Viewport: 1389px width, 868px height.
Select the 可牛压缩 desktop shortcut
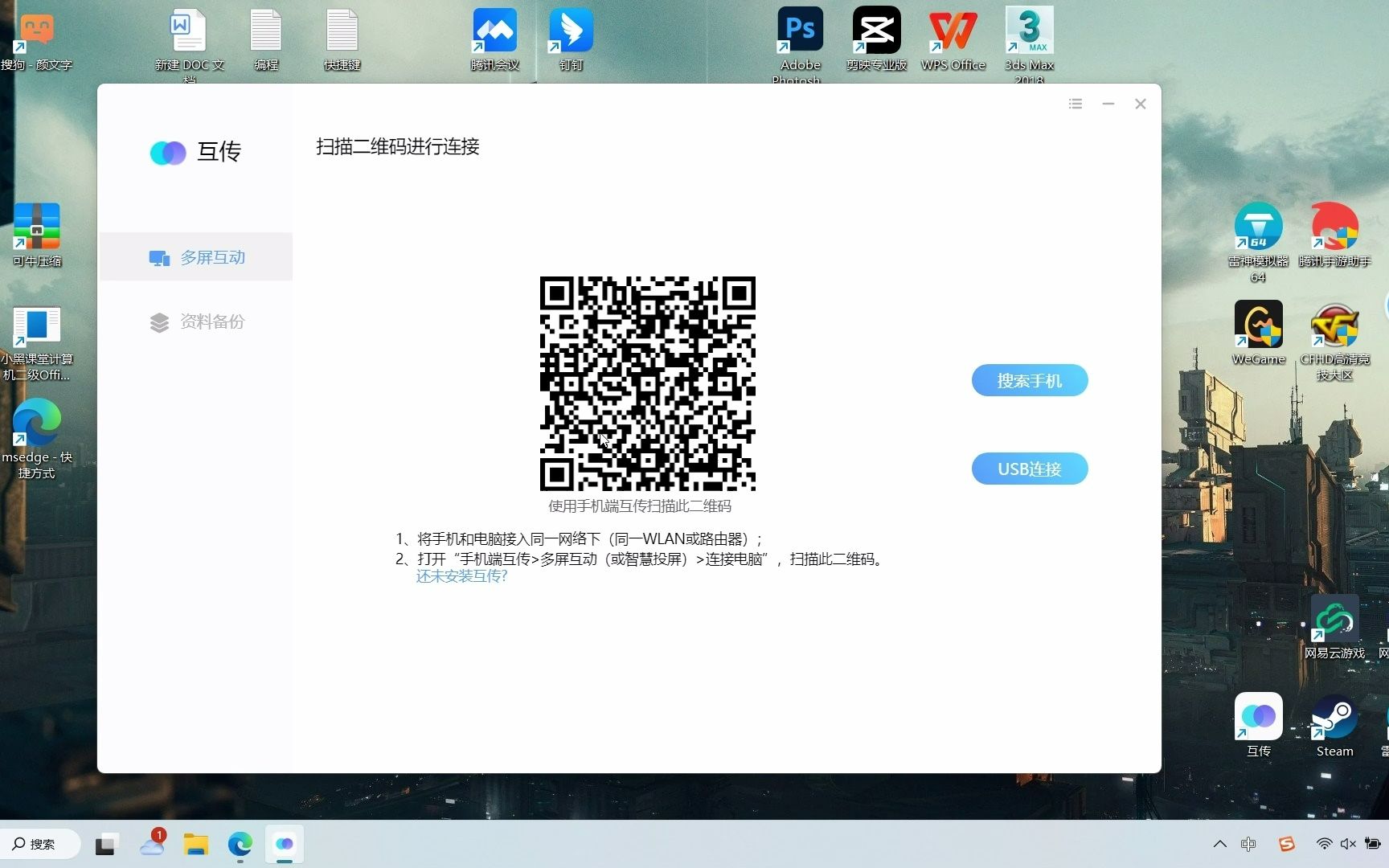[36, 235]
